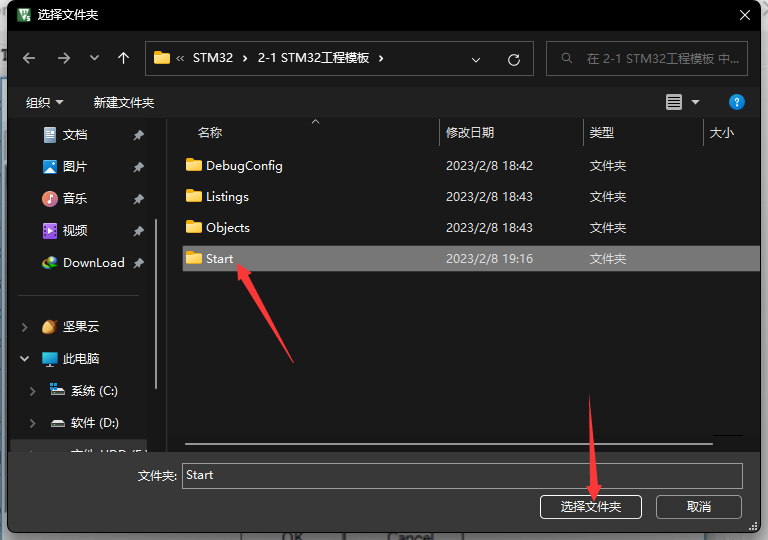Expand the 坚果云 tree node

pyautogui.click(x=25, y=327)
